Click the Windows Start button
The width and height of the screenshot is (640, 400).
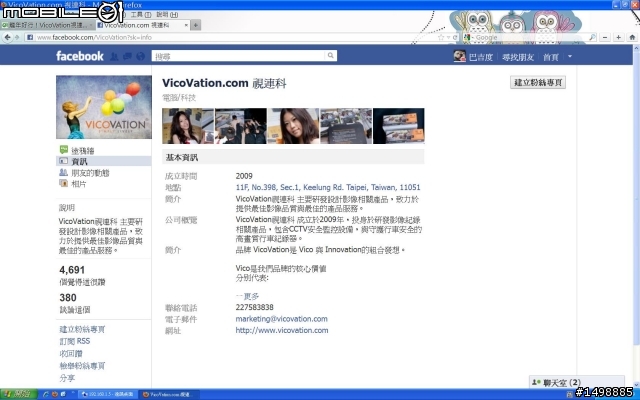coord(19,394)
